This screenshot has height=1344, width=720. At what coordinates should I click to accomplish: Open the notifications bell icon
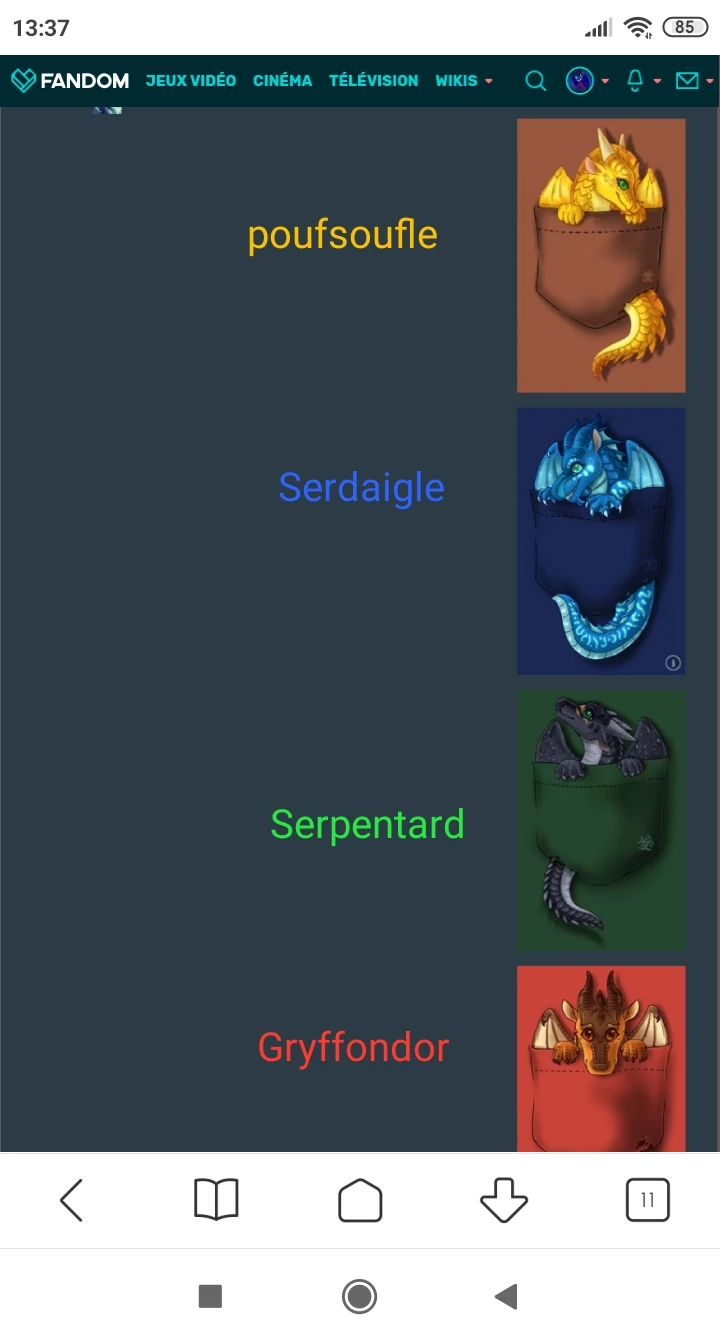(x=635, y=81)
